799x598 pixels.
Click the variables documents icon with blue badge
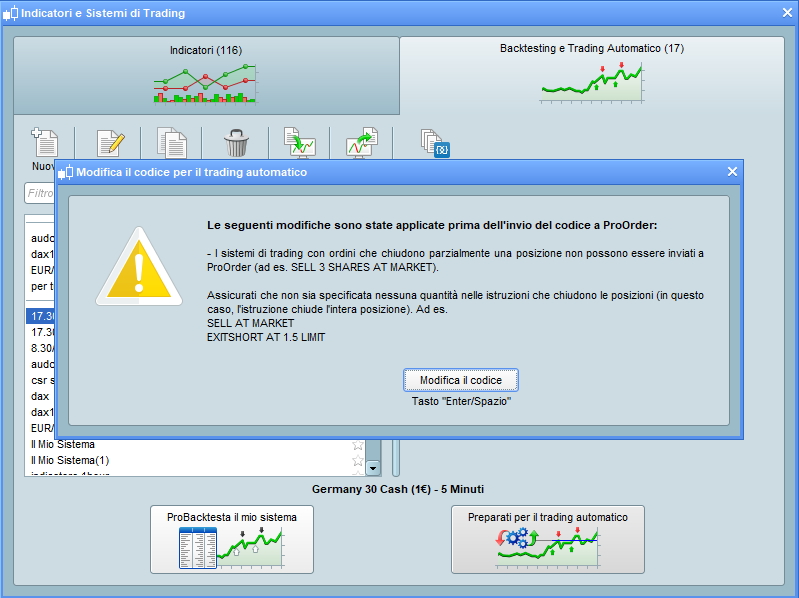[435, 143]
